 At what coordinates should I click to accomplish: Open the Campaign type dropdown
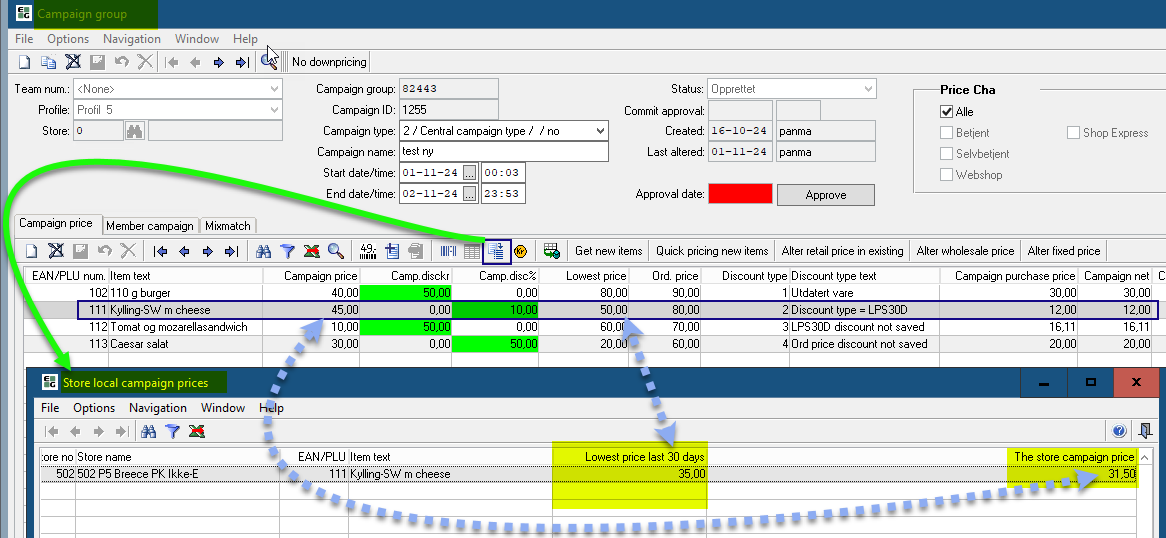coord(599,131)
